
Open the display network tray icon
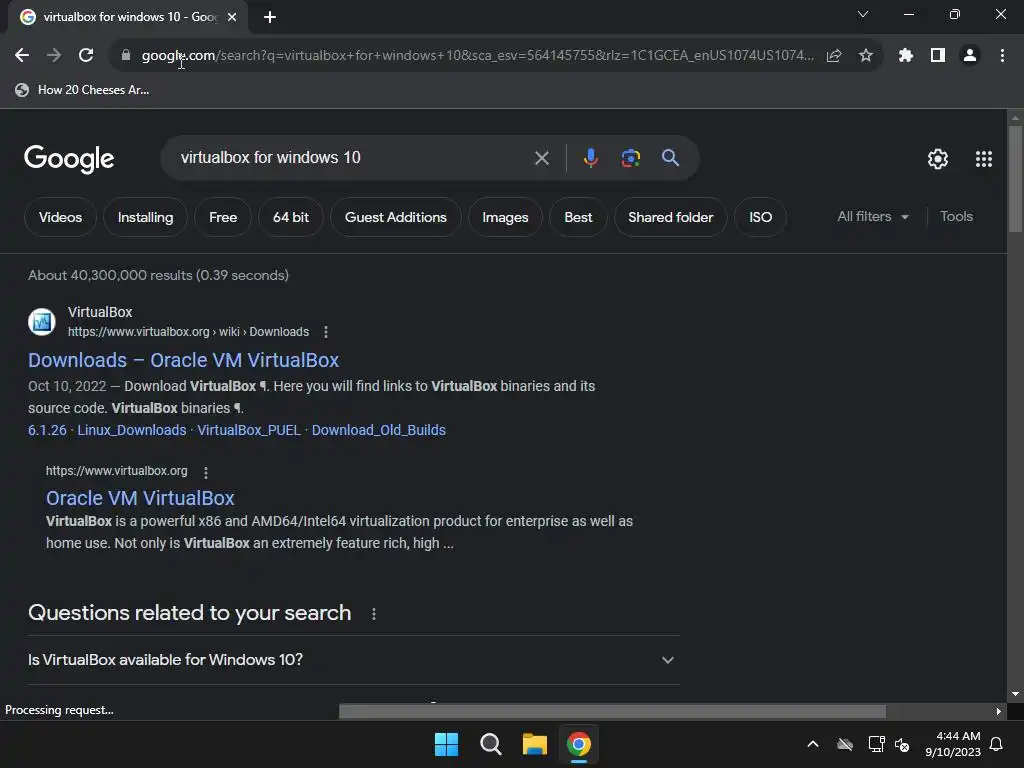click(x=876, y=744)
